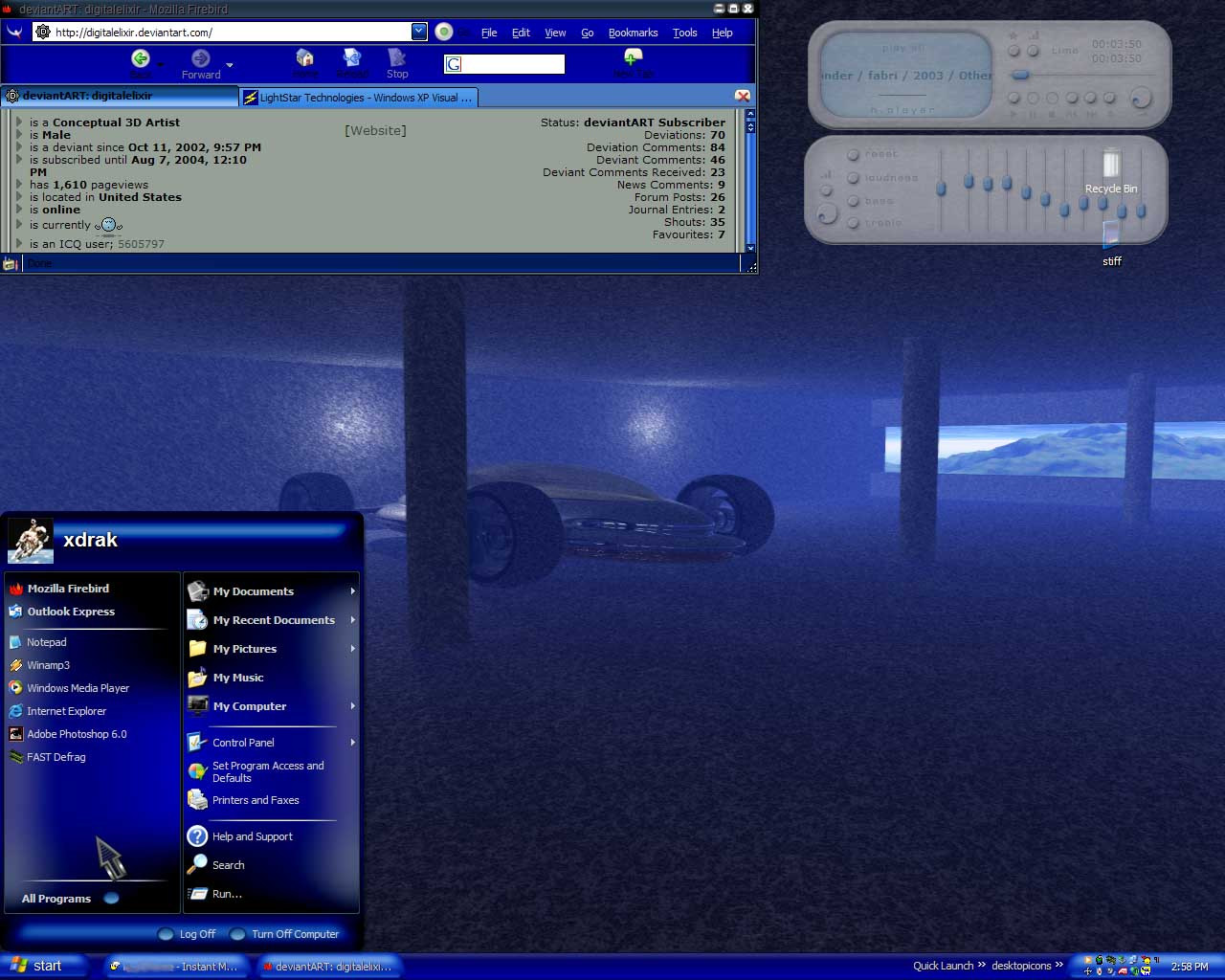
Task: Switch to LightStar Technologies tab
Action: 359,97
